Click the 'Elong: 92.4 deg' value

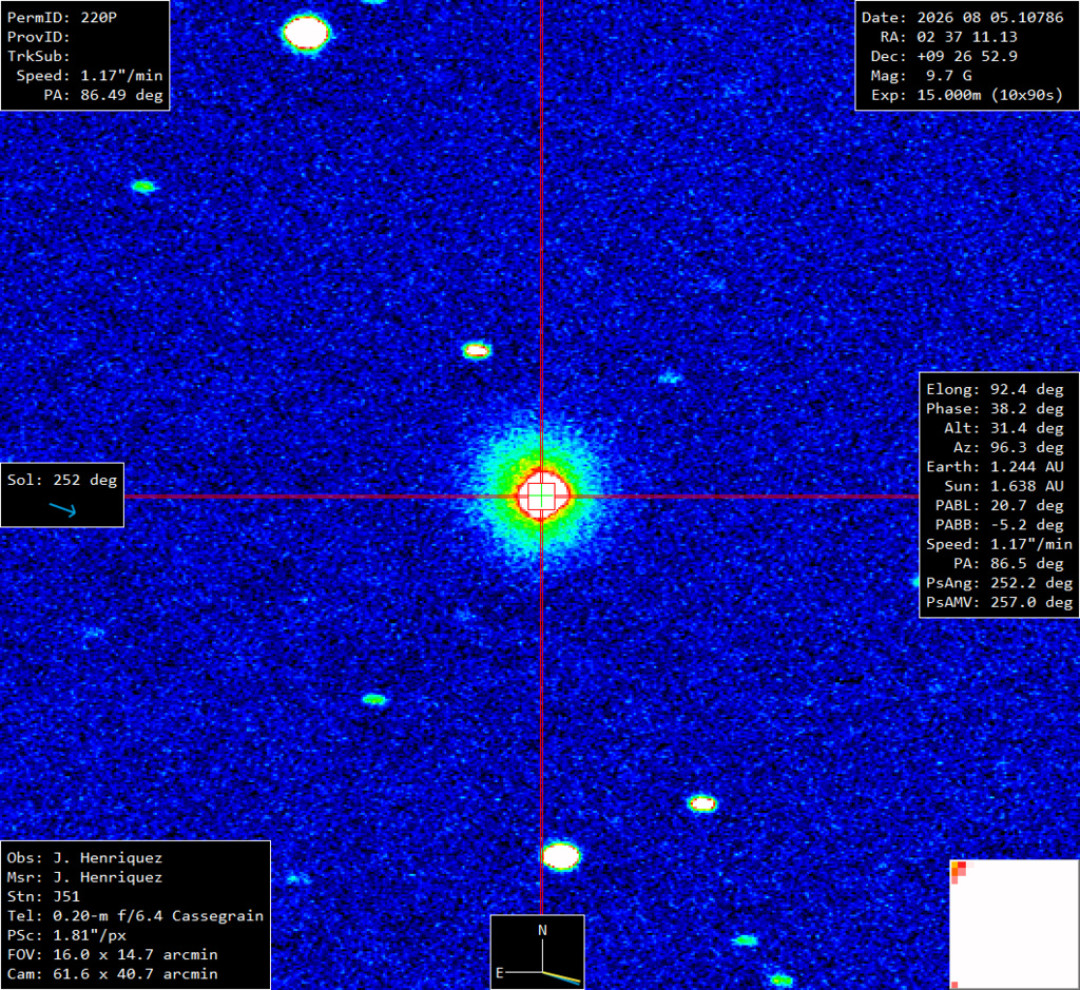(995, 390)
